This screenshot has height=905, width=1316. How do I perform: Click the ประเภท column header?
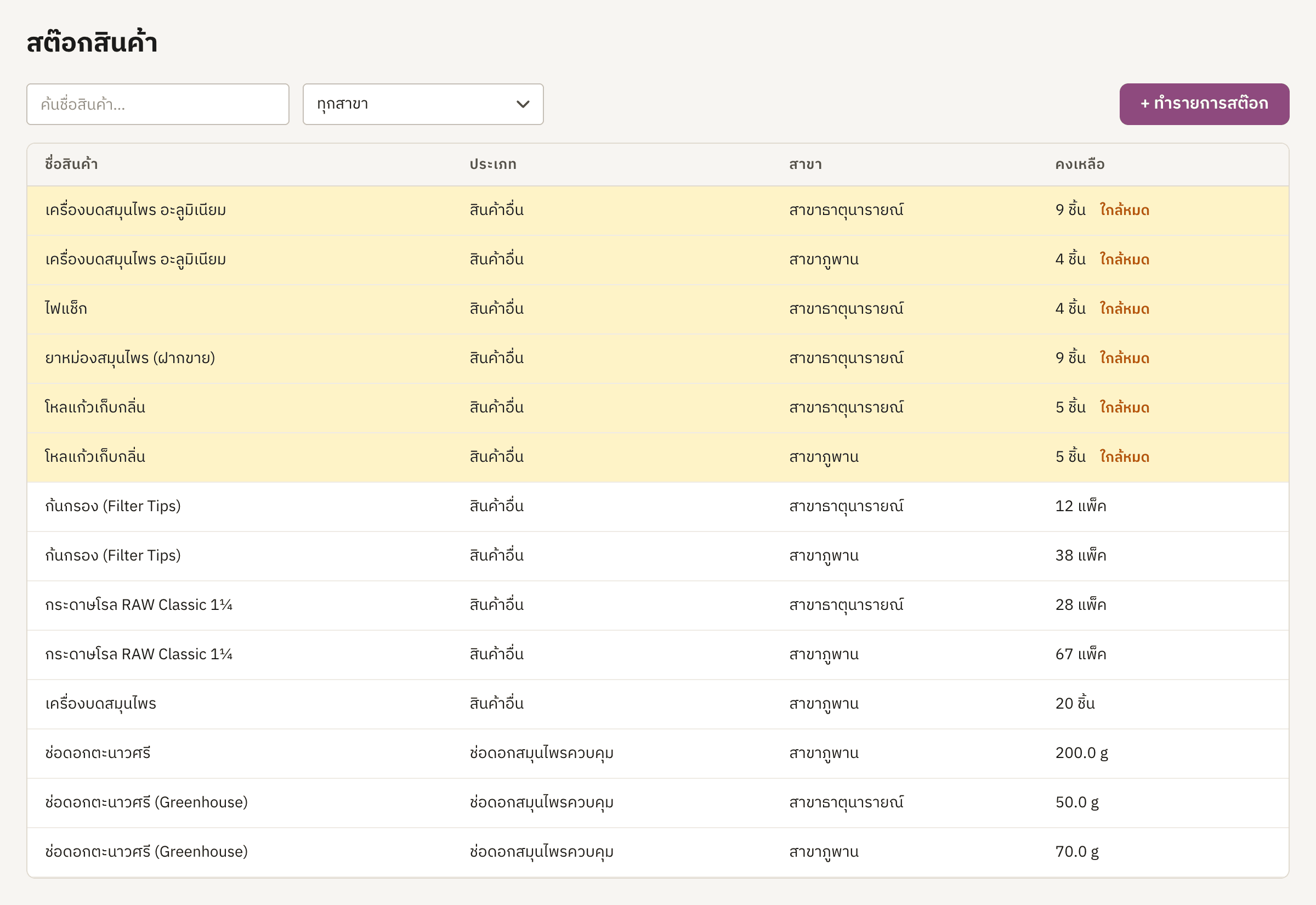[x=492, y=164]
